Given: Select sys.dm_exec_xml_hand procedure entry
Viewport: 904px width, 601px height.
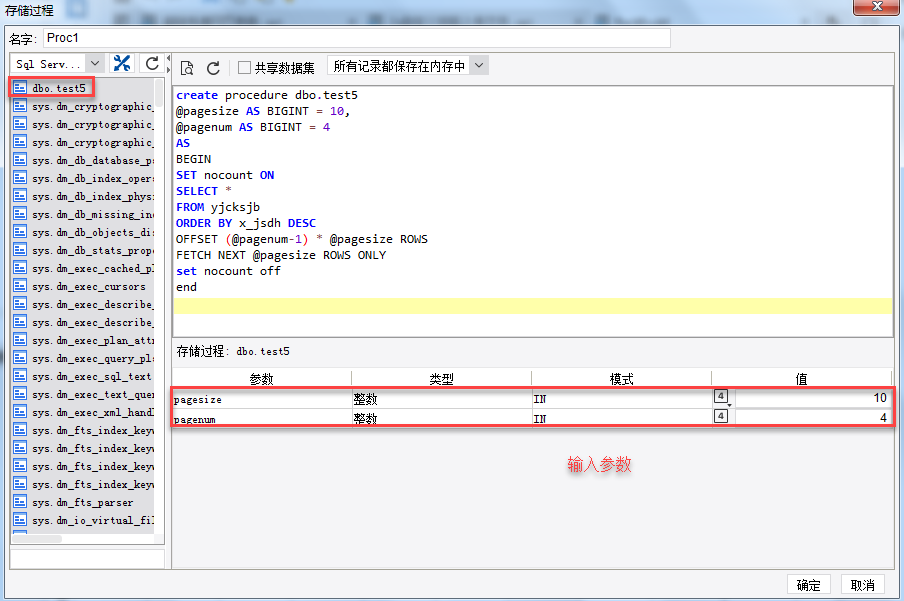Looking at the screenshot, I should (x=93, y=412).
